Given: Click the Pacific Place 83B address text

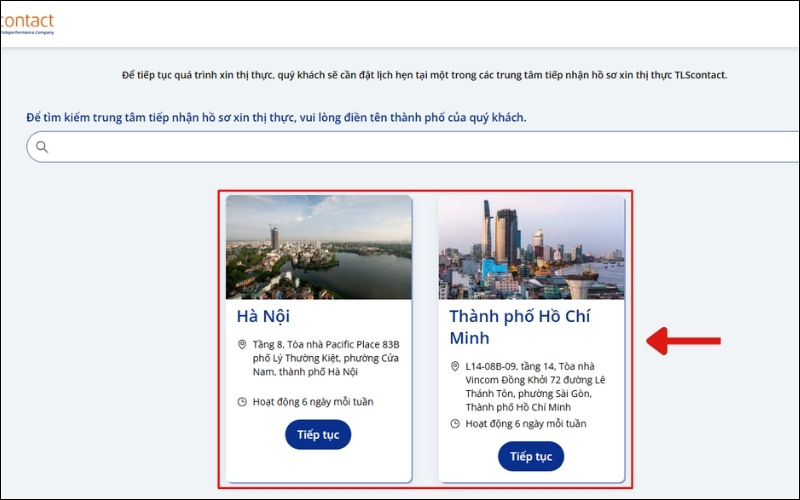Looking at the screenshot, I should (x=326, y=358).
